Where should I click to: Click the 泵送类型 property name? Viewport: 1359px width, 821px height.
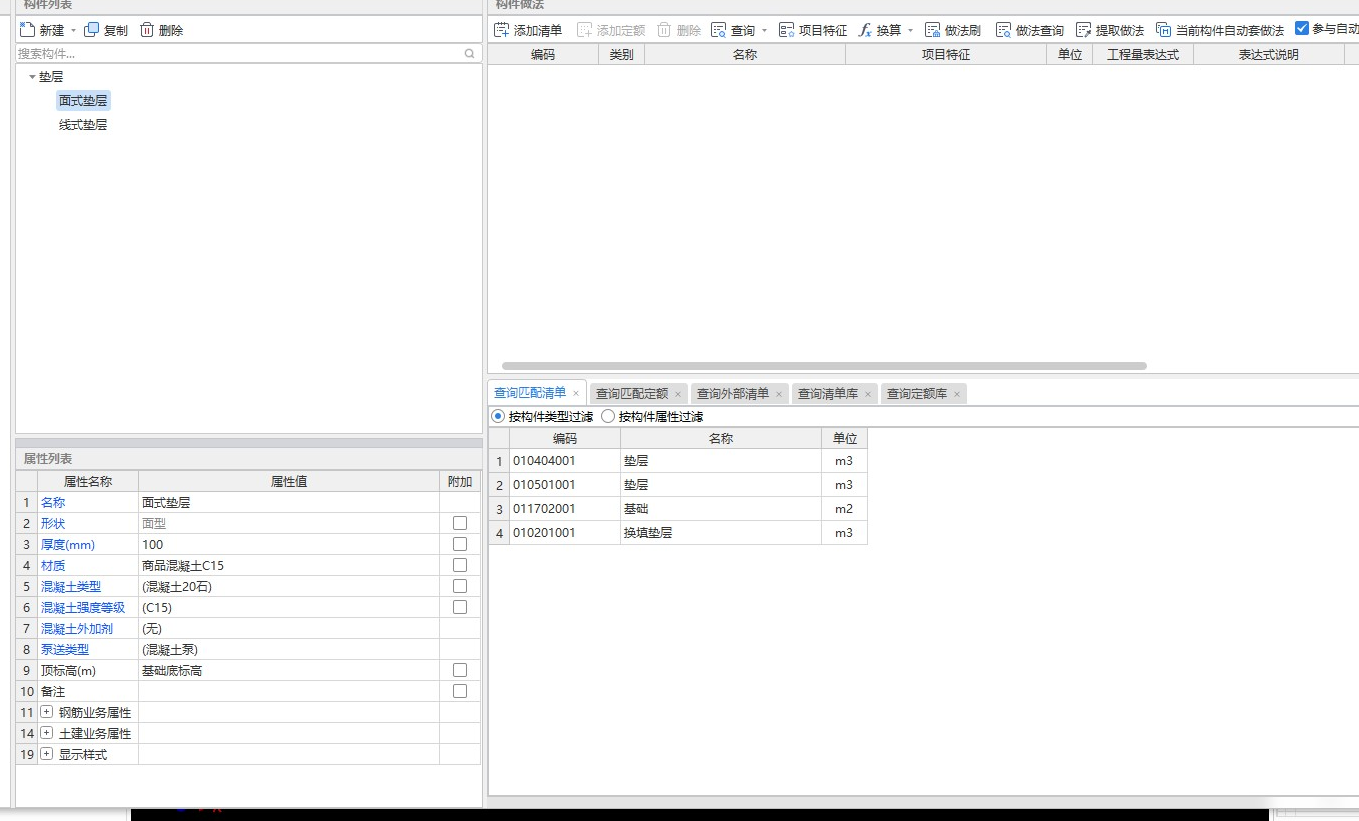pos(65,649)
